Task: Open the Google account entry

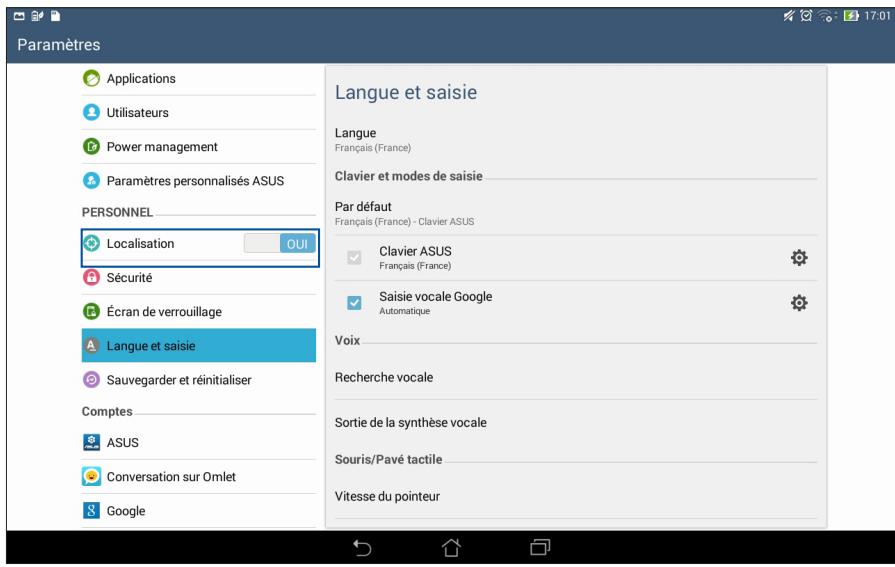Action: (199, 510)
